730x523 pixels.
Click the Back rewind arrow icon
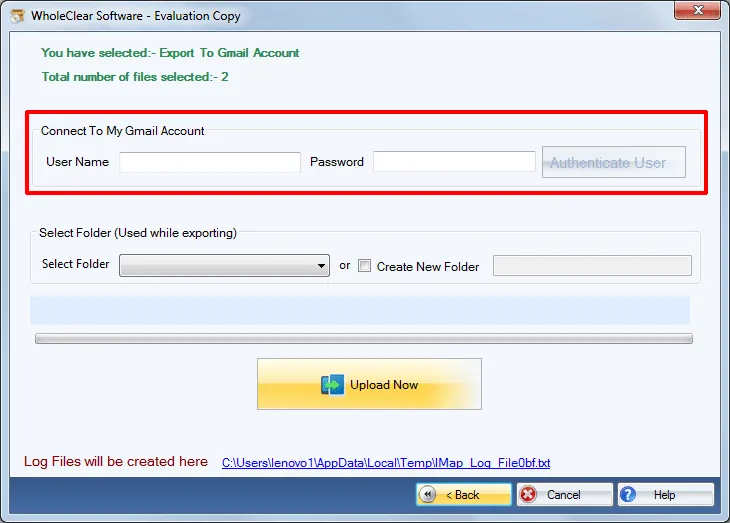[x=427, y=495]
